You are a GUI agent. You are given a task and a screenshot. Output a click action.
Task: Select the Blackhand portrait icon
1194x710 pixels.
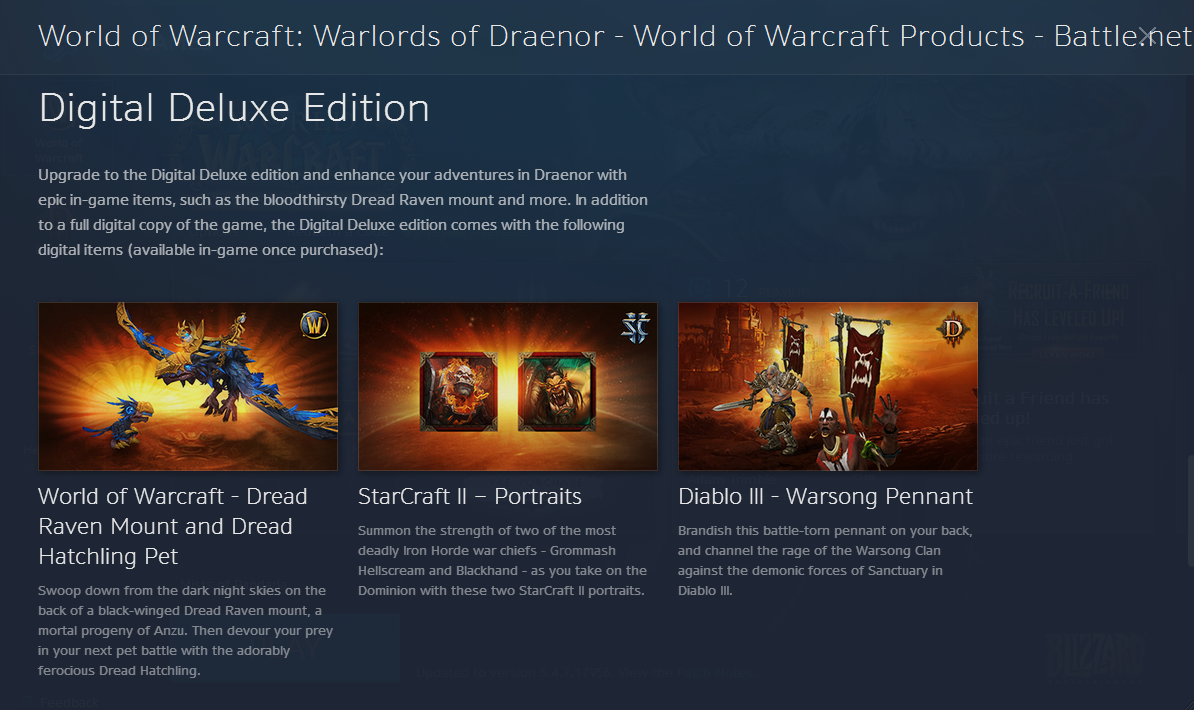[557, 392]
